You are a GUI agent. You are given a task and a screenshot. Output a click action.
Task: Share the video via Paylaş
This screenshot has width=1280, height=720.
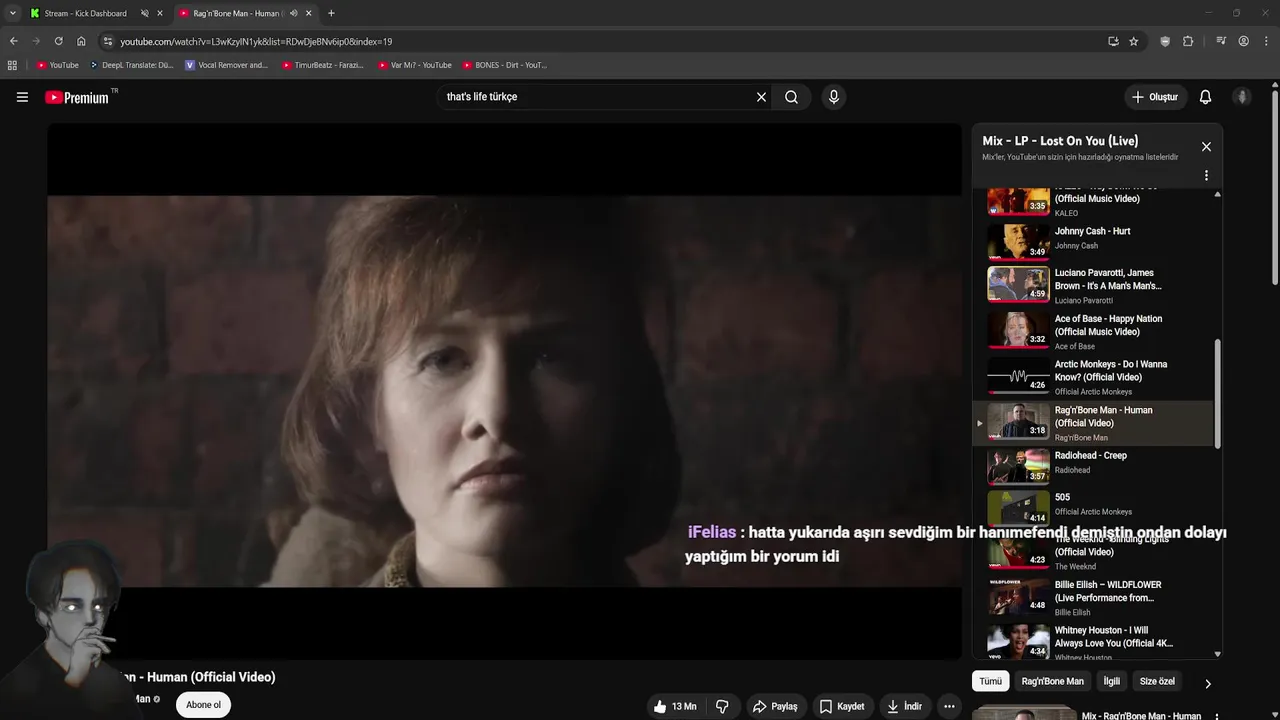coord(775,706)
